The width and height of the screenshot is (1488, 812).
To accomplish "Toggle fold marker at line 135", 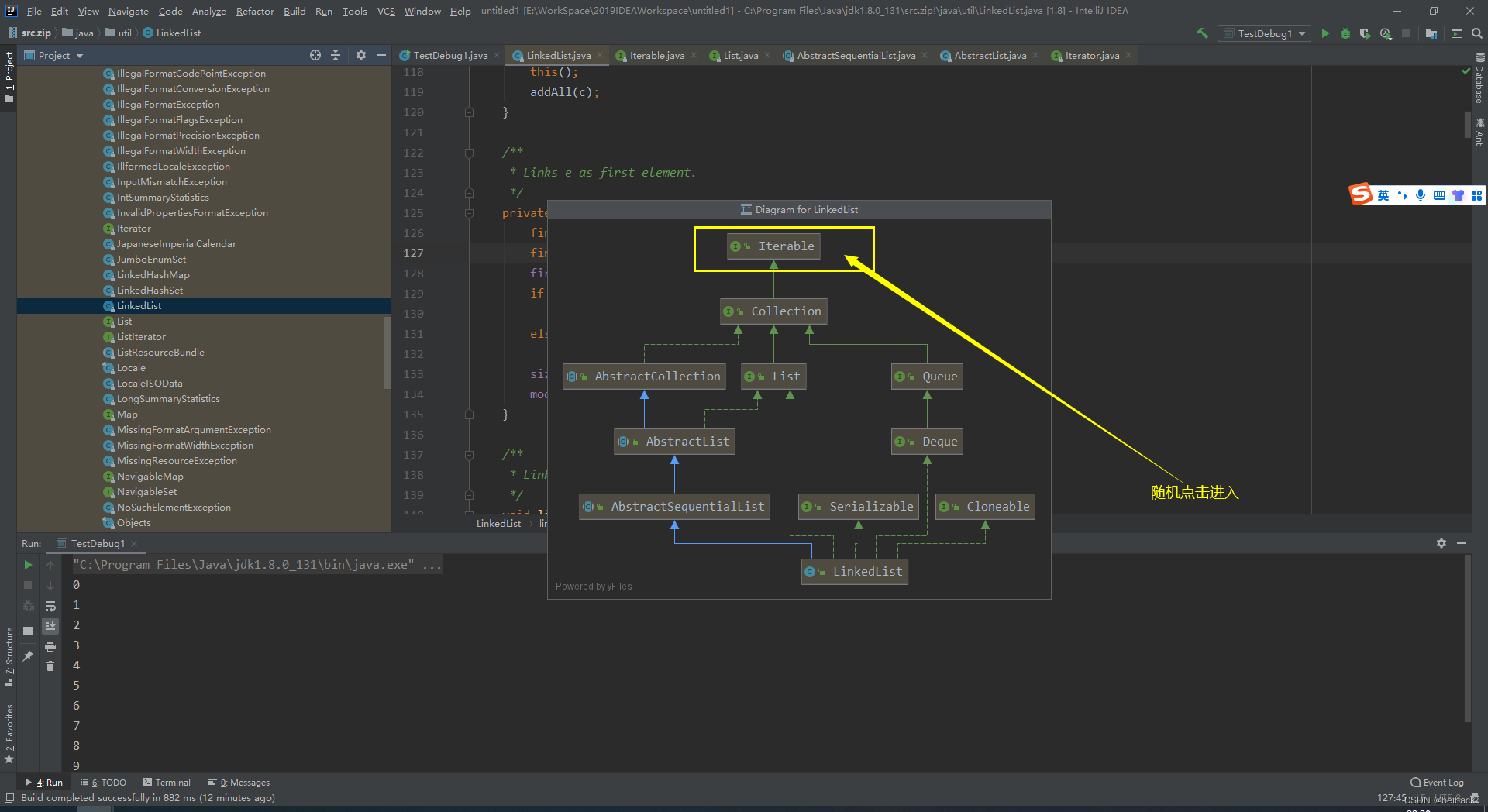I will (469, 415).
